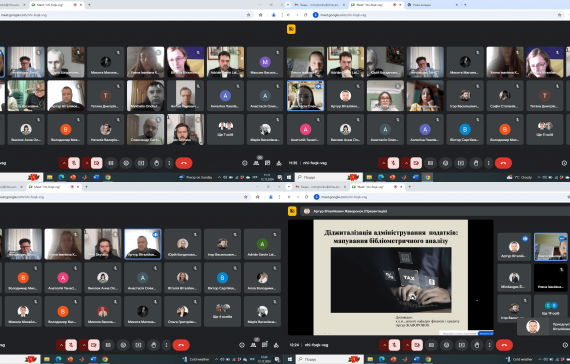Expand video settings arrow in the bottom-left meeting window
The height and width of the screenshot is (364, 570).
84,345
